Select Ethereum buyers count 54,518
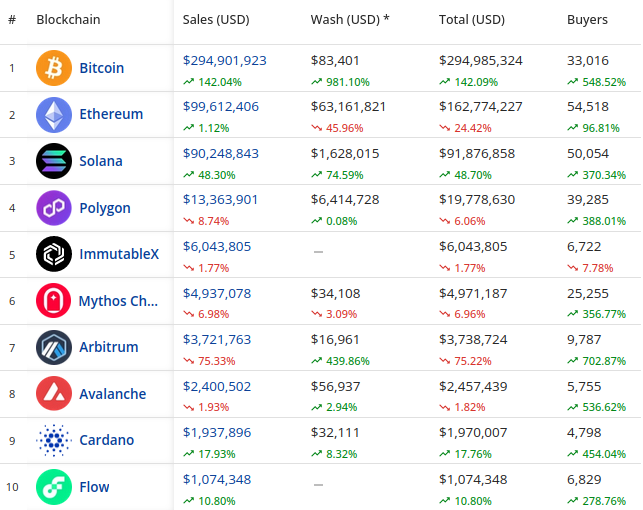643x510 pixels. [x=588, y=107]
